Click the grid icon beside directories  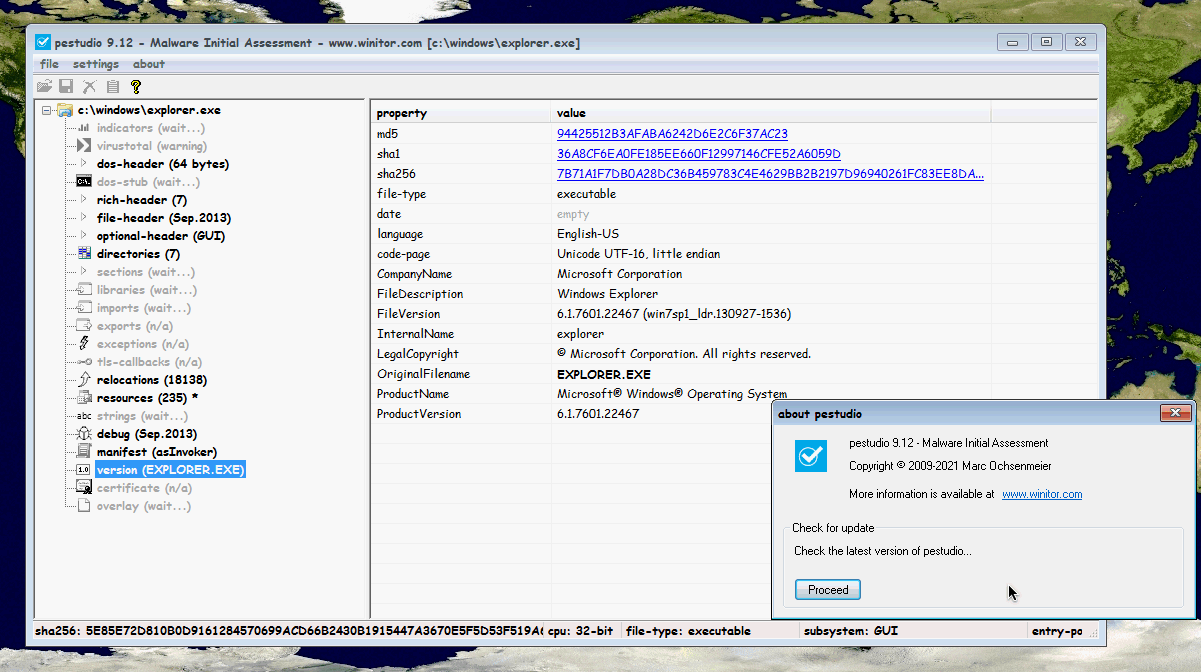coord(84,254)
